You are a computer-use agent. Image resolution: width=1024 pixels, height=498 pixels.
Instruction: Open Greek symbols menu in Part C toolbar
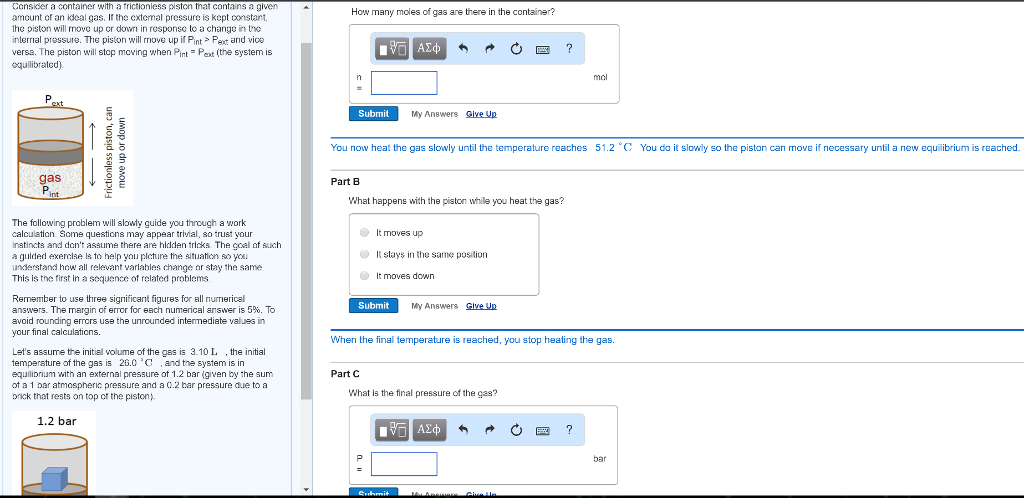tap(428, 430)
